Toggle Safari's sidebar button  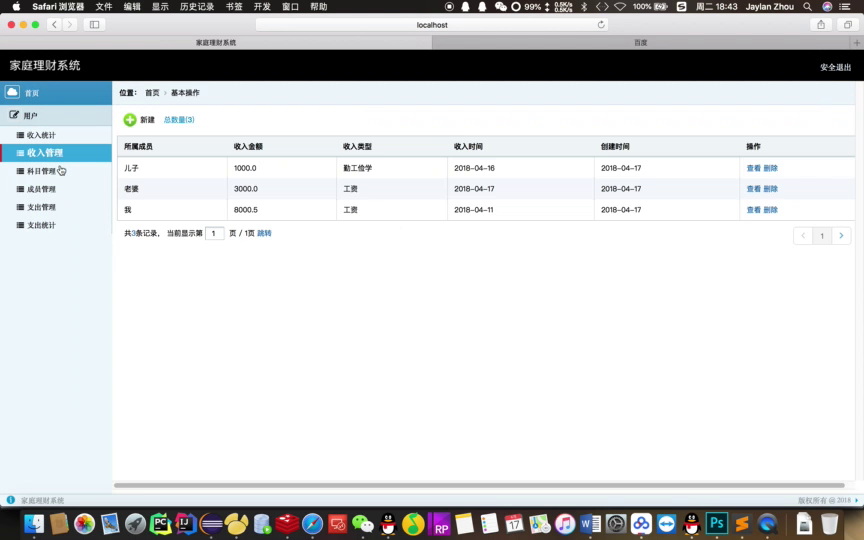tap(94, 24)
